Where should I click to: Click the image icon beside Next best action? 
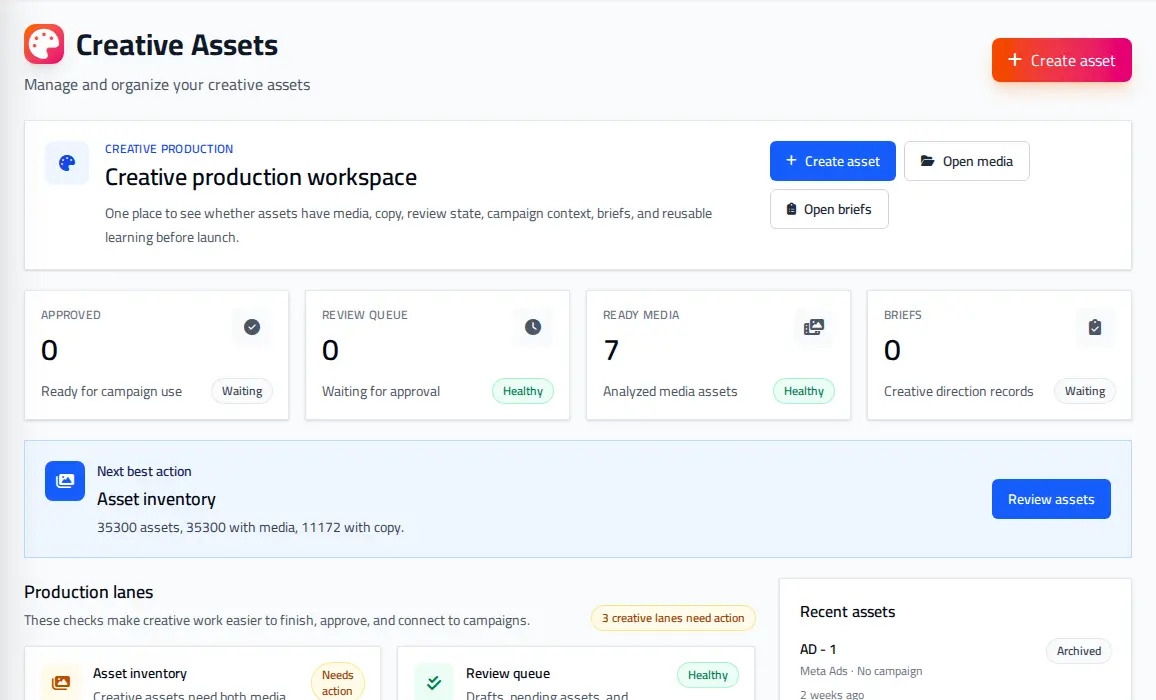[x=65, y=481]
